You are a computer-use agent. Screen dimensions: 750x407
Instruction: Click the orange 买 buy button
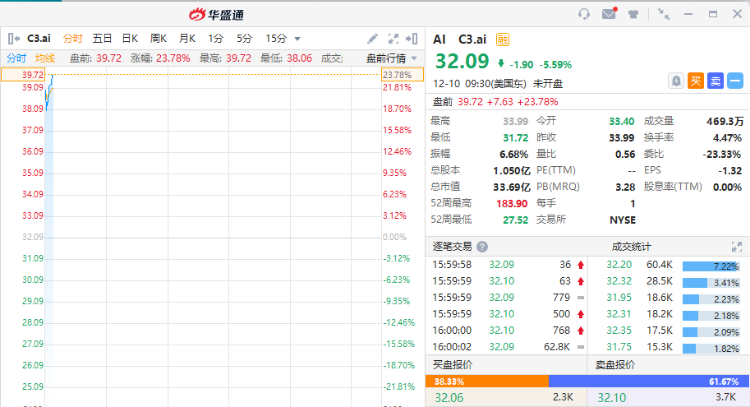point(696,80)
